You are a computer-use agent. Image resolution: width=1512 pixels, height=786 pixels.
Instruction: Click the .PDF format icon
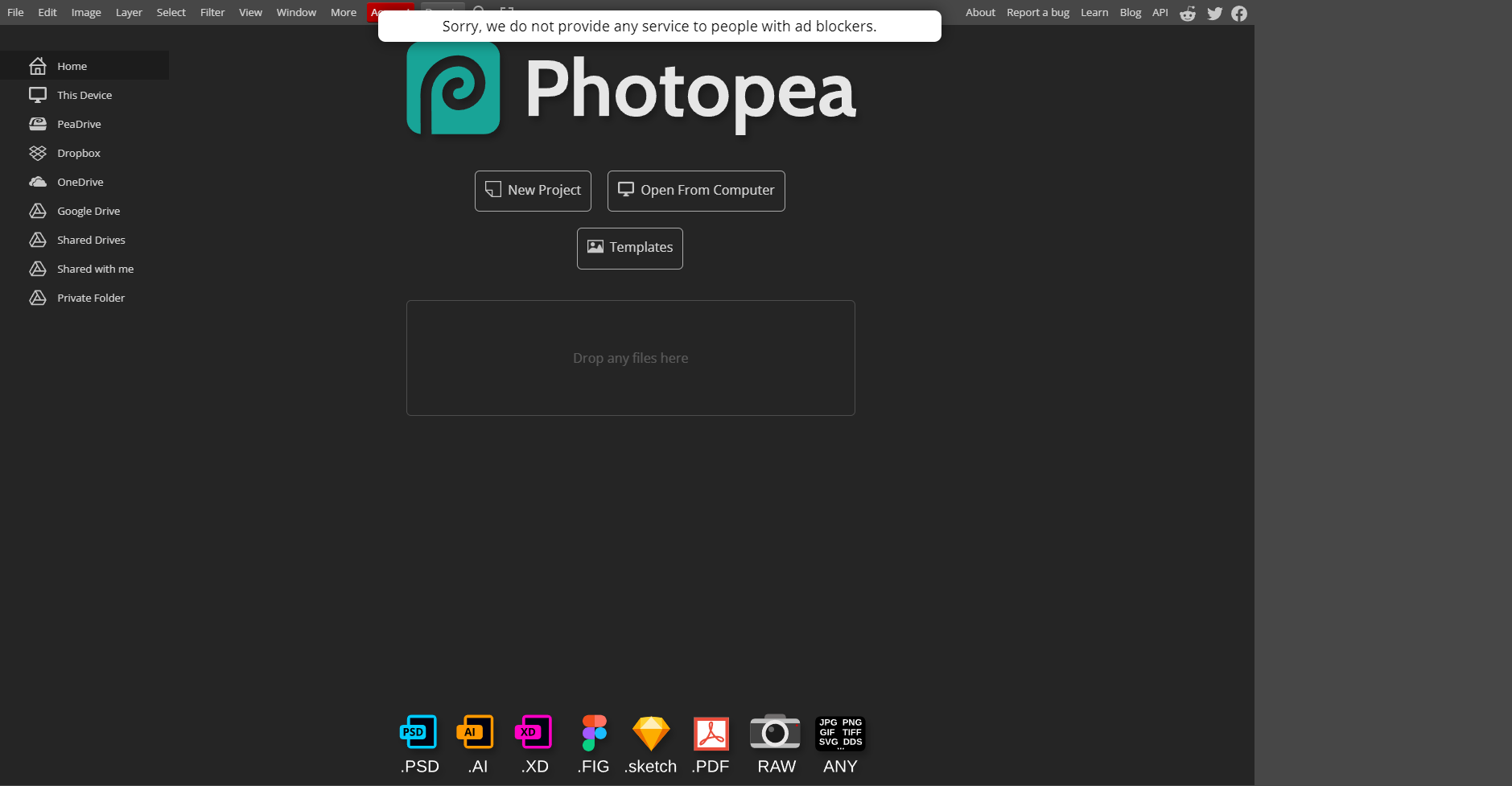(x=710, y=733)
